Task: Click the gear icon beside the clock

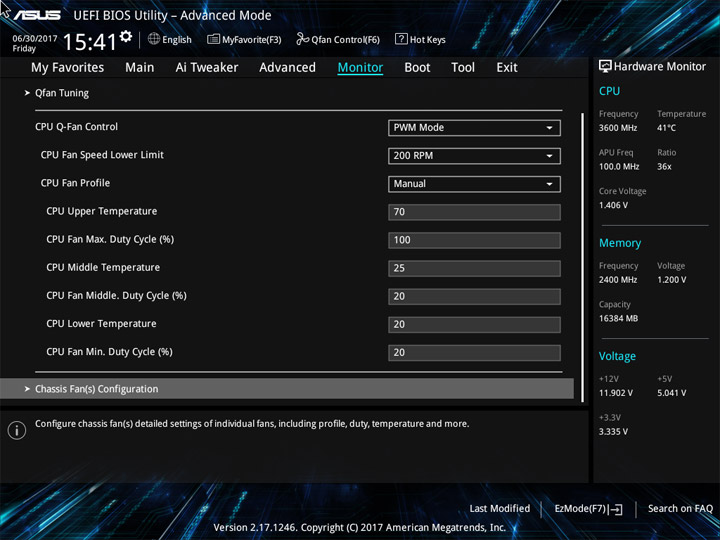Action: [x=126, y=36]
